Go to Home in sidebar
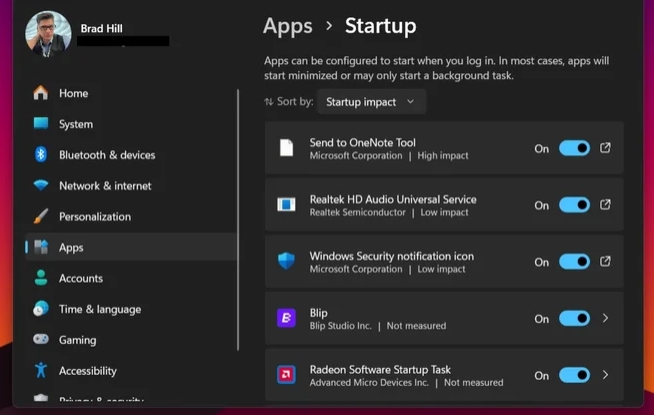Screen dimensions: 654x415 point(131,93)
